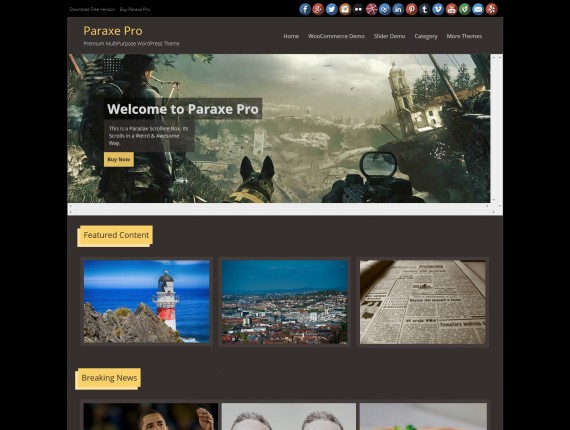
Task: Open the Category menu
Action: point(426,36)
